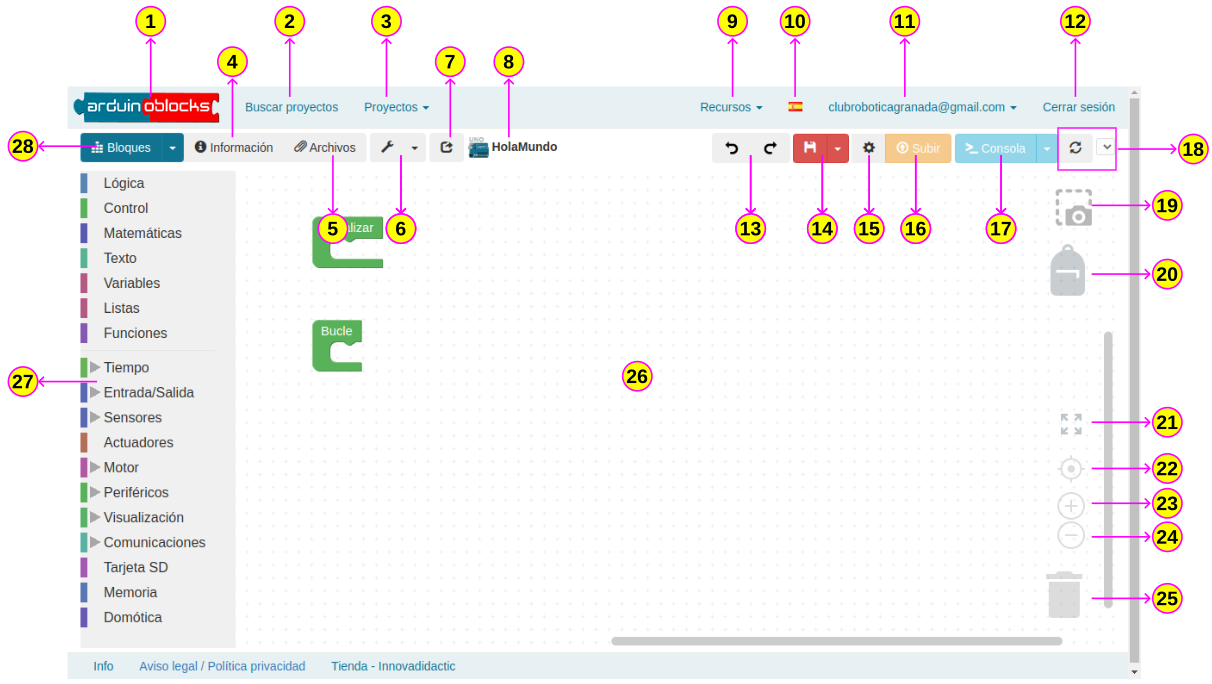Zoom out with the minus circle icon

pyautogui.click(x=1071, y=536)
